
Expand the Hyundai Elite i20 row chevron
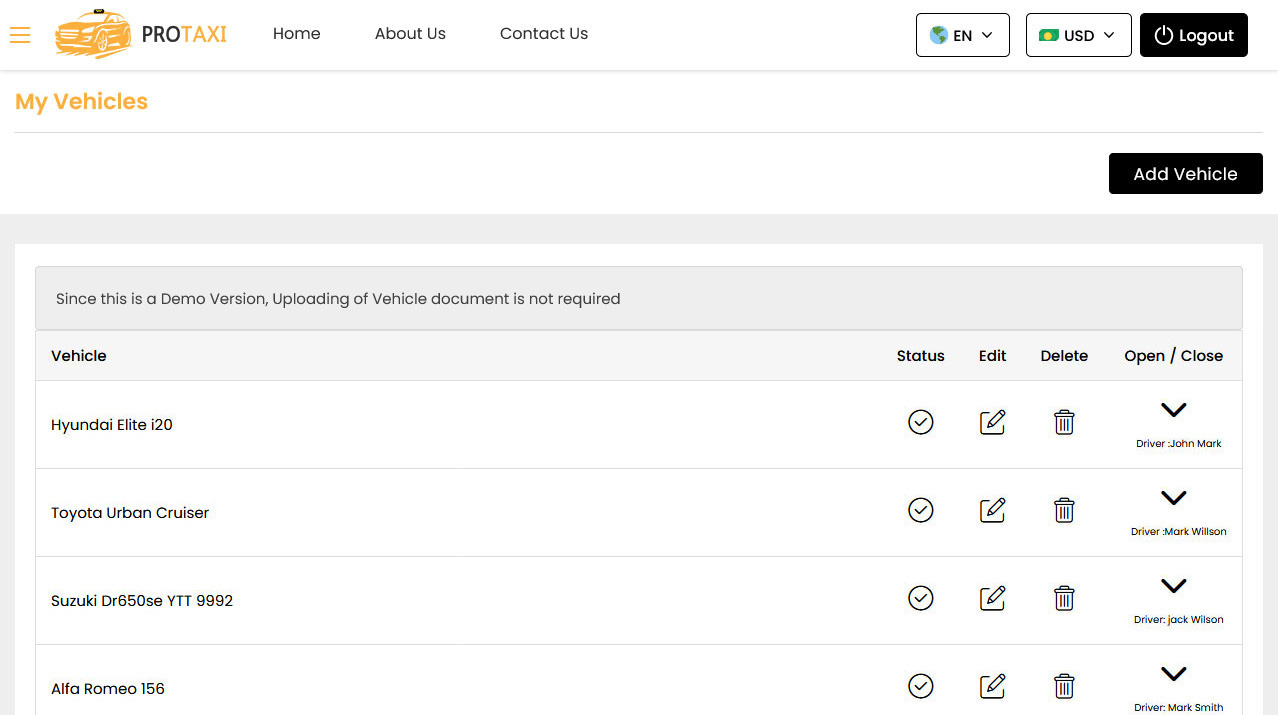[x=1173, y=410]
